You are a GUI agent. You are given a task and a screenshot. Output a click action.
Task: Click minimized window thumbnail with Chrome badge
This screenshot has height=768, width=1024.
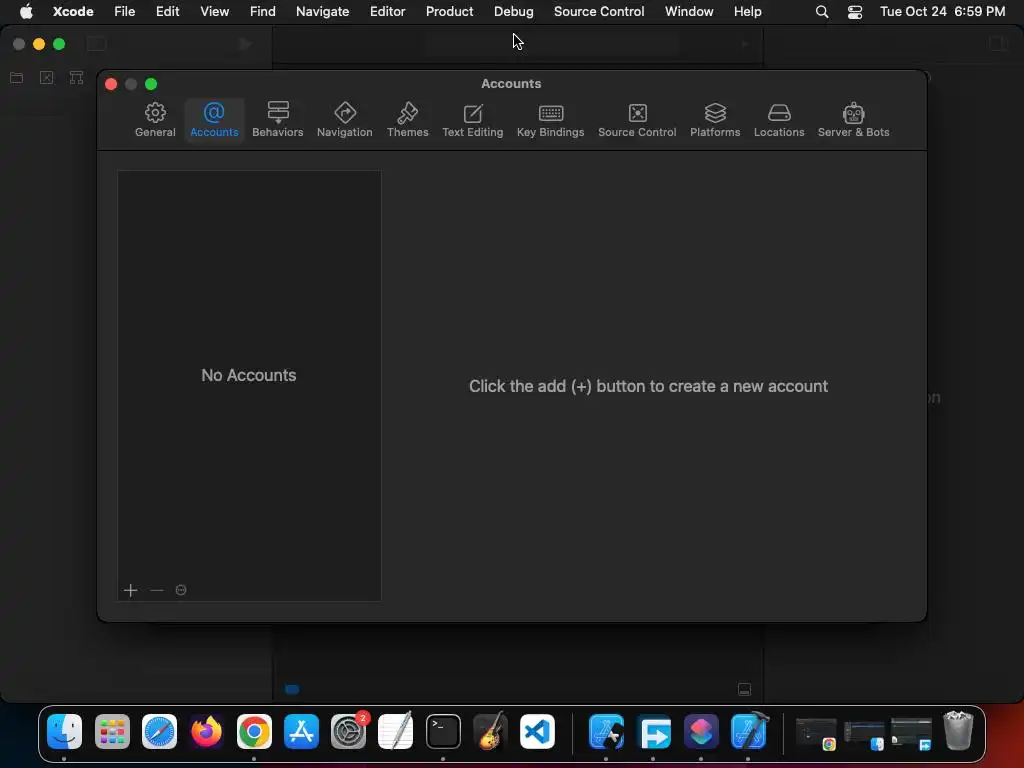816,733
